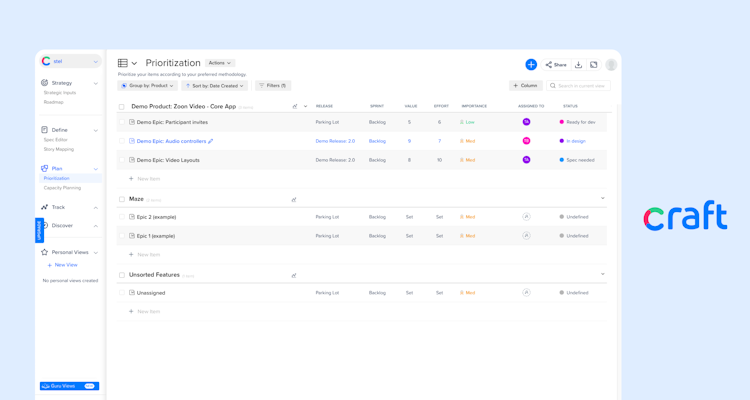Open Spec Editor in sidebar
The height and width of the screenshot is (400, 750).
click(55, 140)
